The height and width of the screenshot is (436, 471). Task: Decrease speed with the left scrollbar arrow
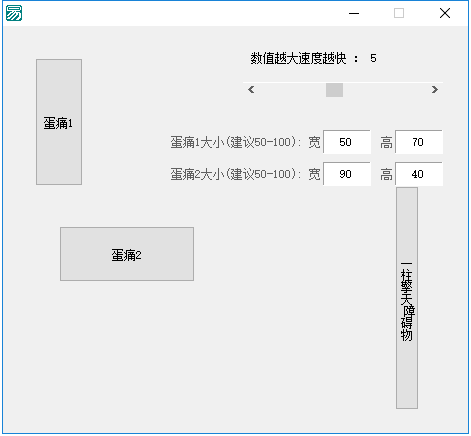[251, 90]
